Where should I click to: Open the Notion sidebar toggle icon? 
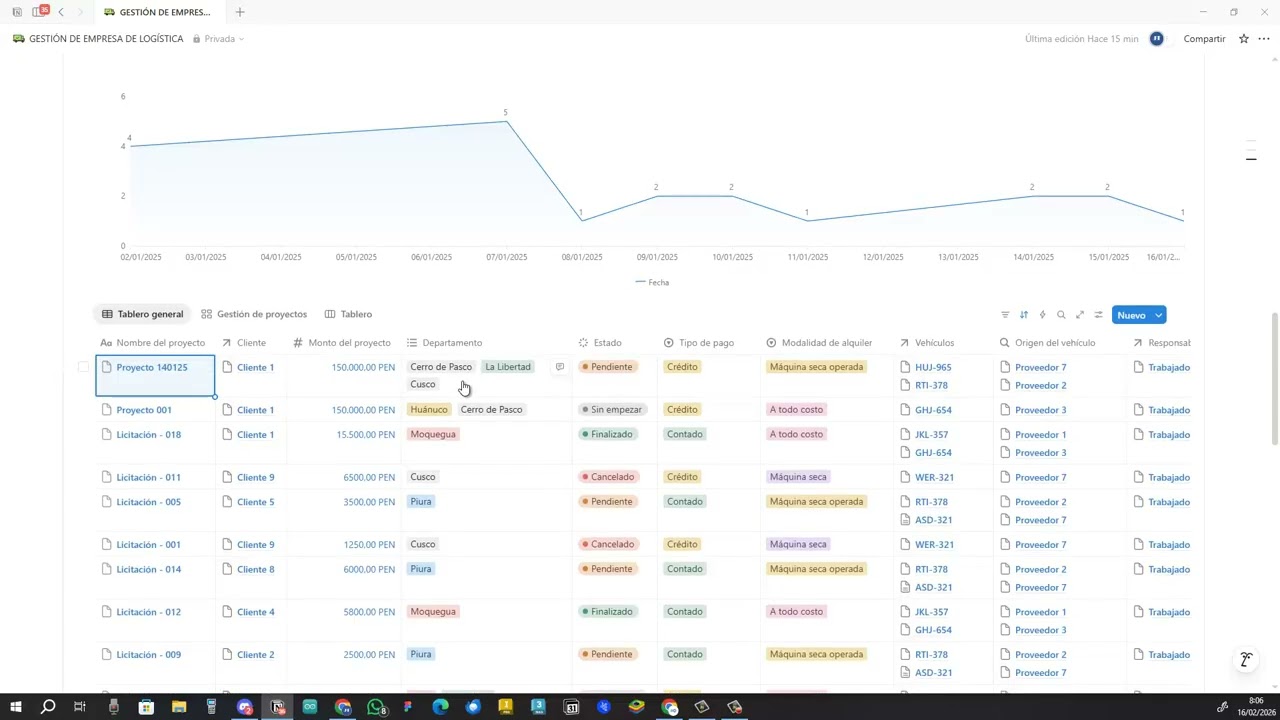[x=17, y=12]
